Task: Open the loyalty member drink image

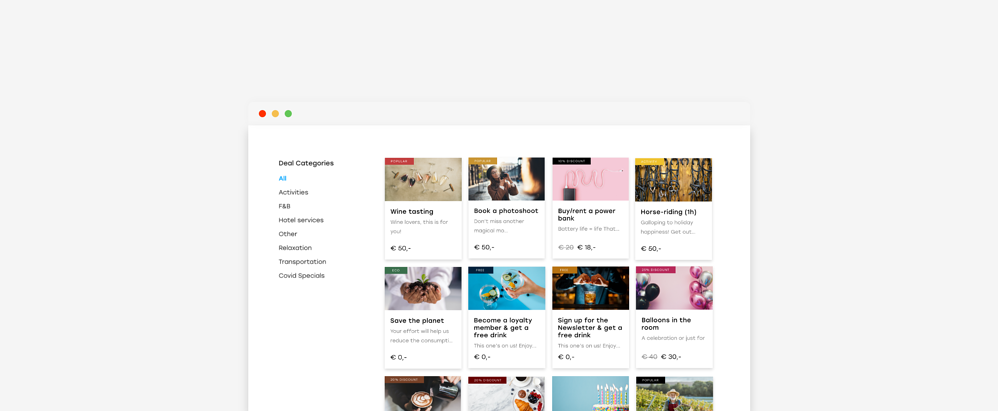Action: (507, 288)
